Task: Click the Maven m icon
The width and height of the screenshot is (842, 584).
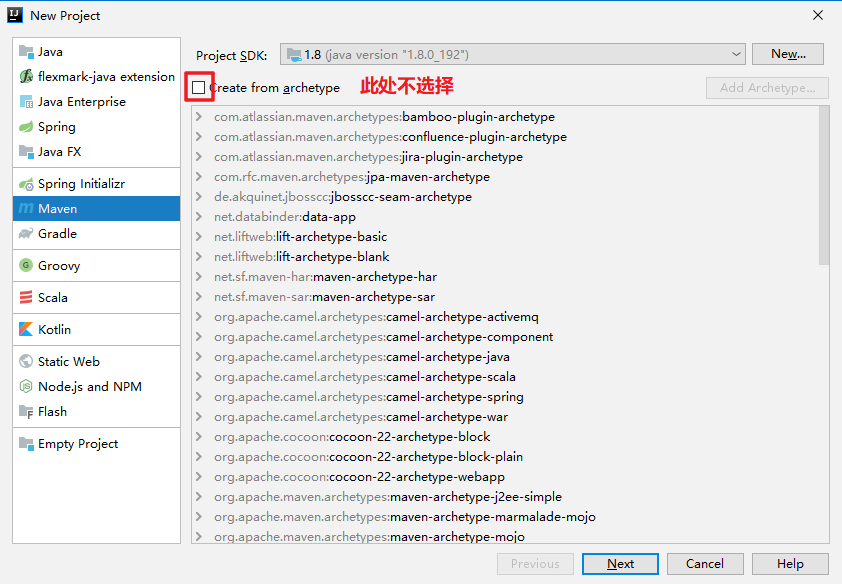Action: point(26,208)
